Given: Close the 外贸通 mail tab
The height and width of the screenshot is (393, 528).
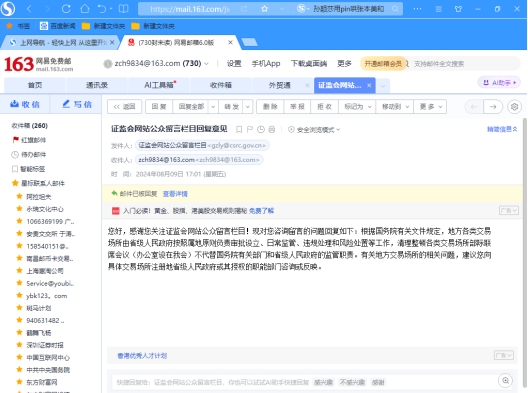Looking at the screenshot, I should 307,86.
